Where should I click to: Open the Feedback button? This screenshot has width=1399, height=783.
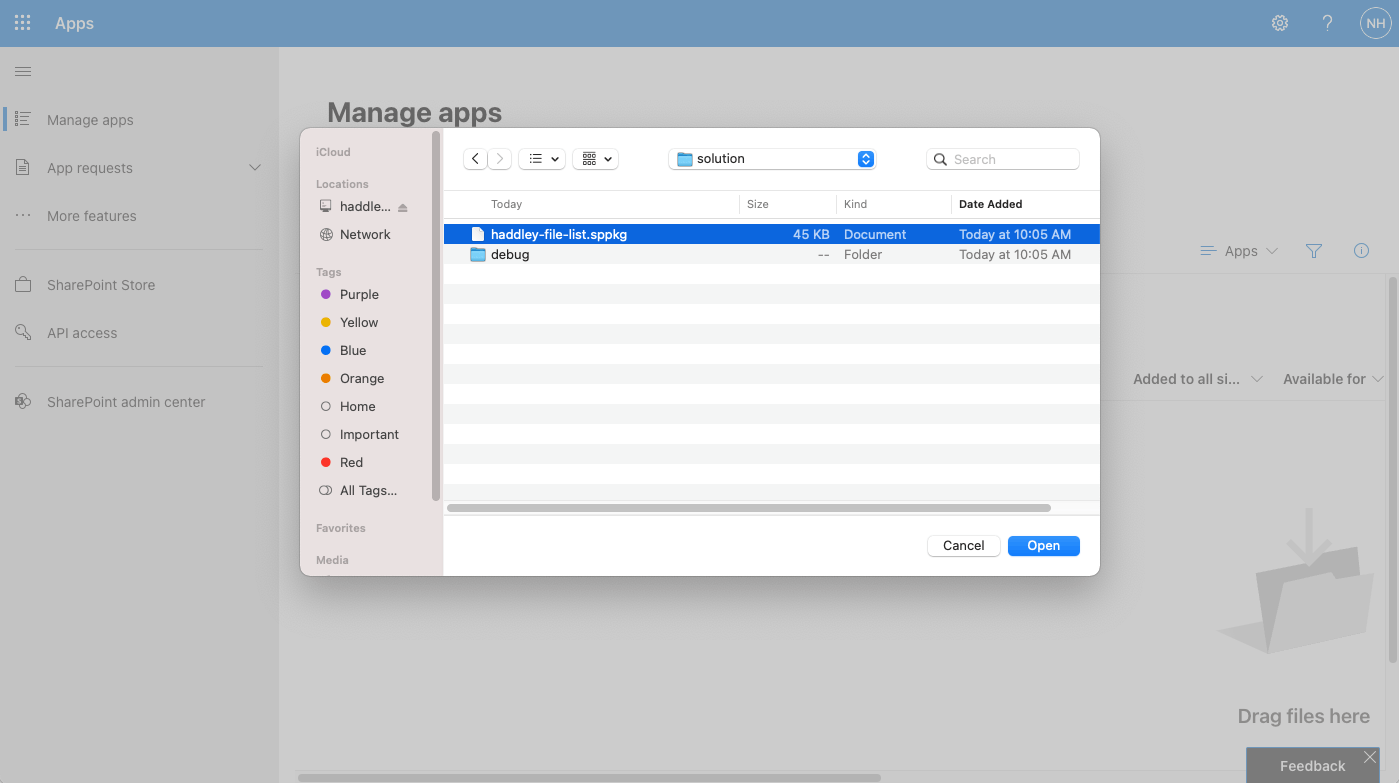pyautogui.click(x=1312, y=766)
